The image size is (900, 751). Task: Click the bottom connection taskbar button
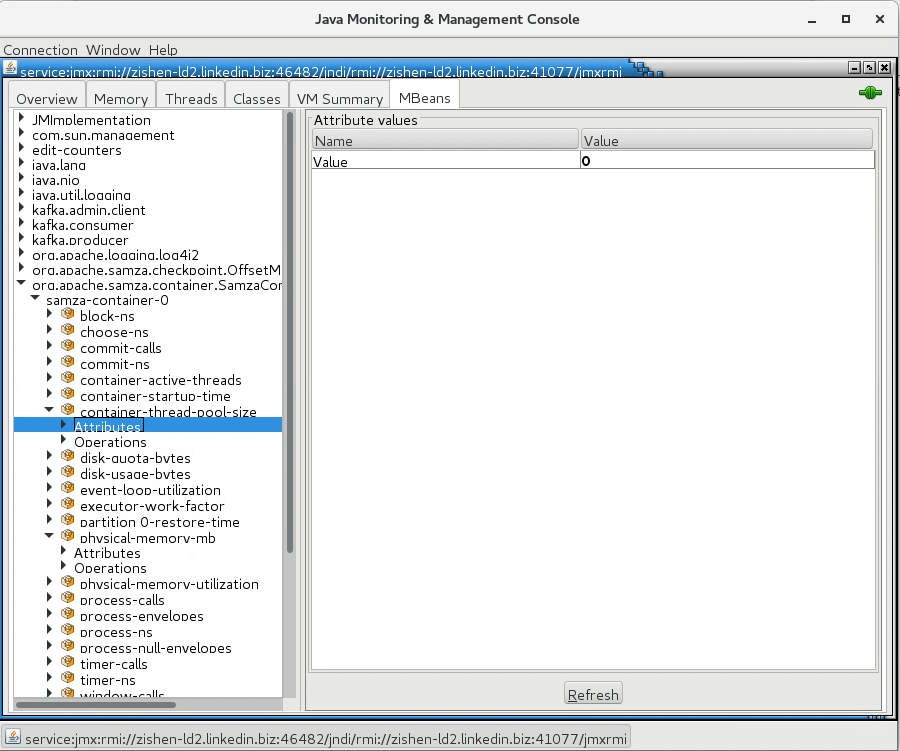317,737
